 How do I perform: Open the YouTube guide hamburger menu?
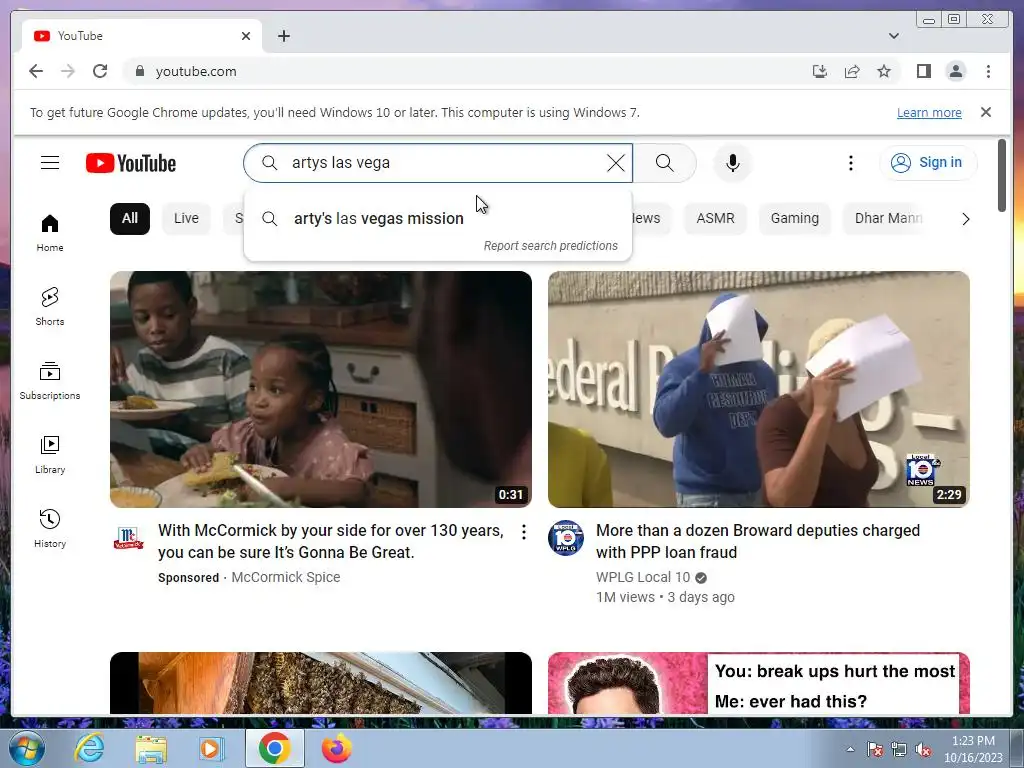50,163
